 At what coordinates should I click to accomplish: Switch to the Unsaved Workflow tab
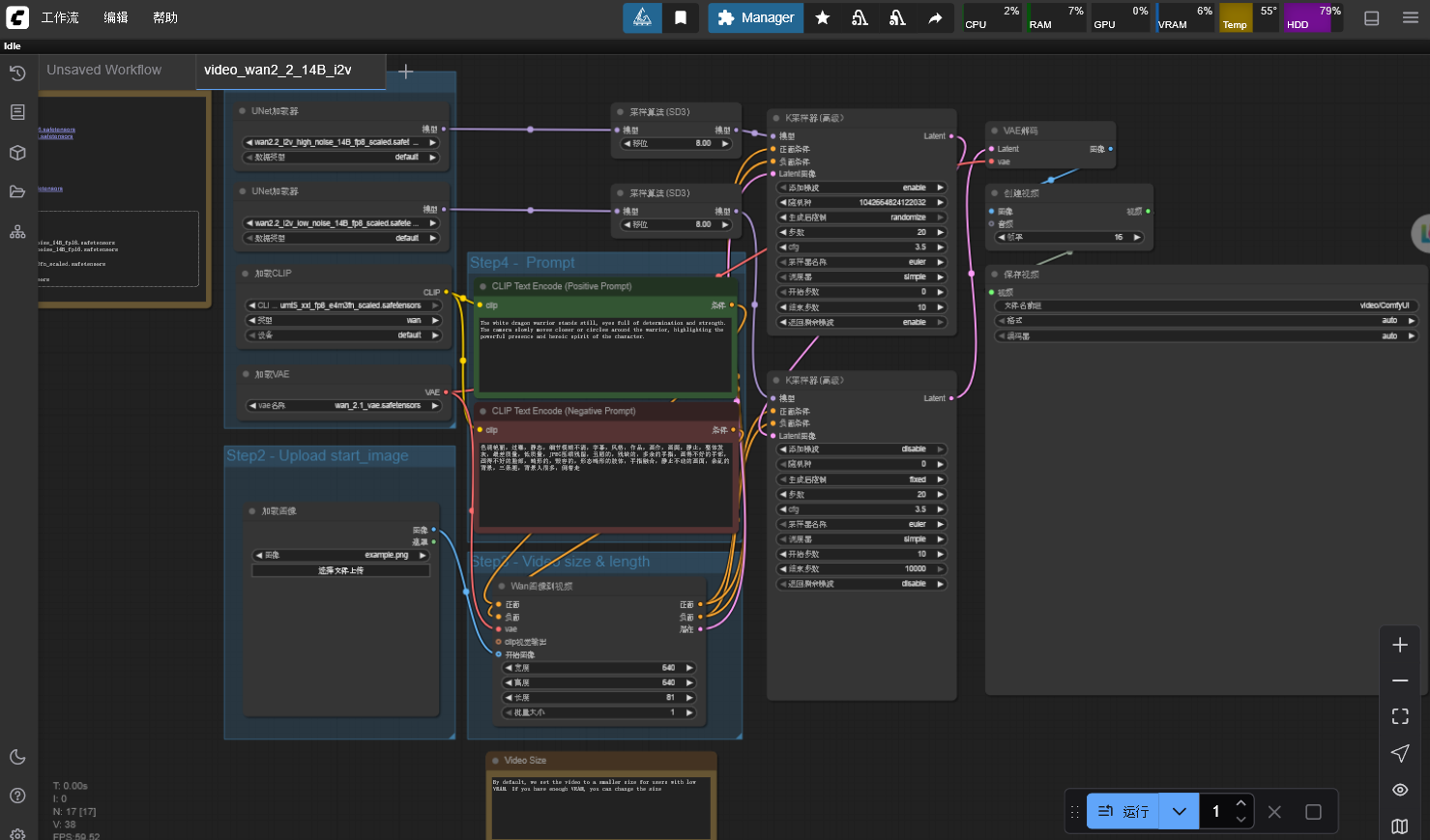click(x=104, y=70)
